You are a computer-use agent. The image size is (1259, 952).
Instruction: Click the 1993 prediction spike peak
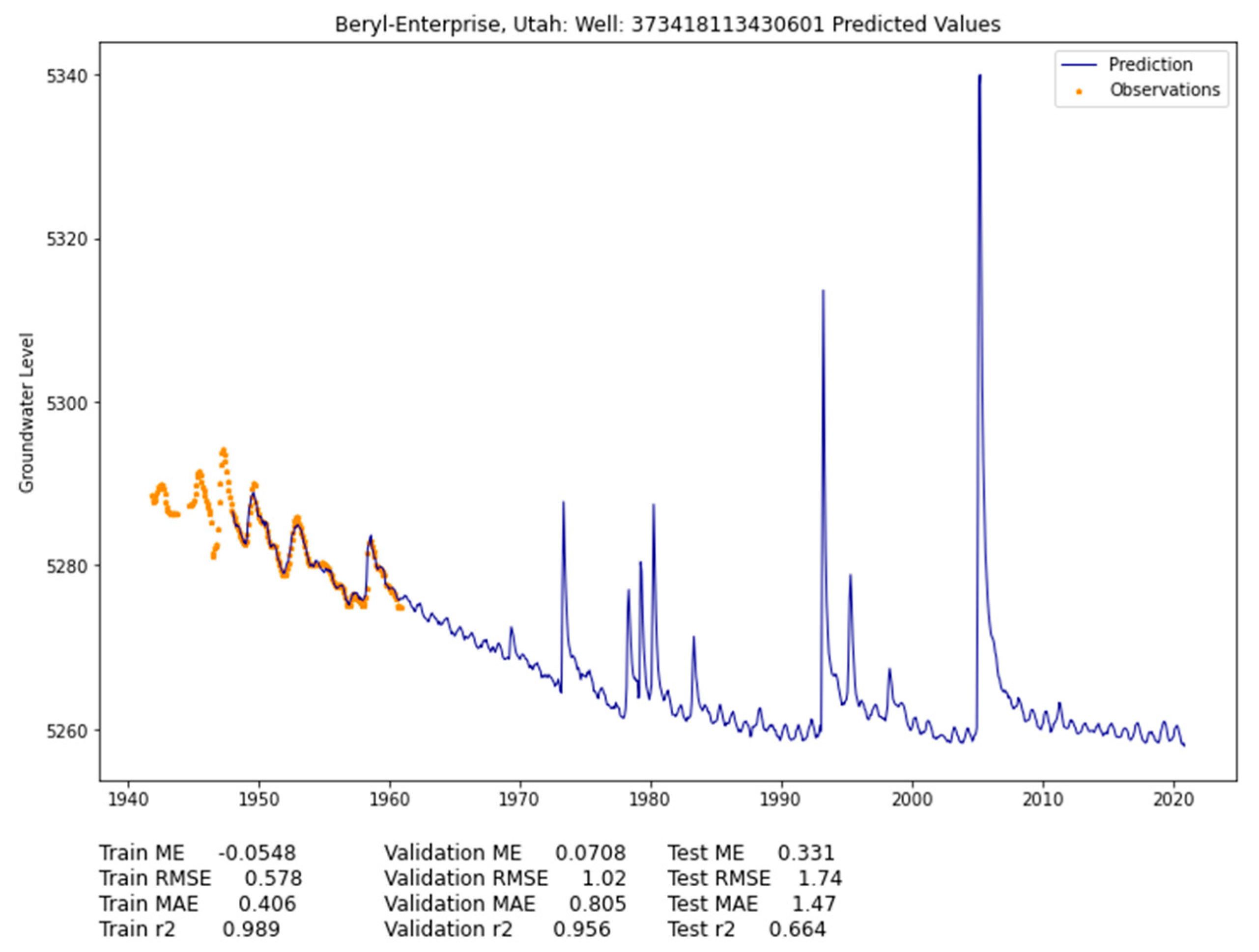click(823, 291)
